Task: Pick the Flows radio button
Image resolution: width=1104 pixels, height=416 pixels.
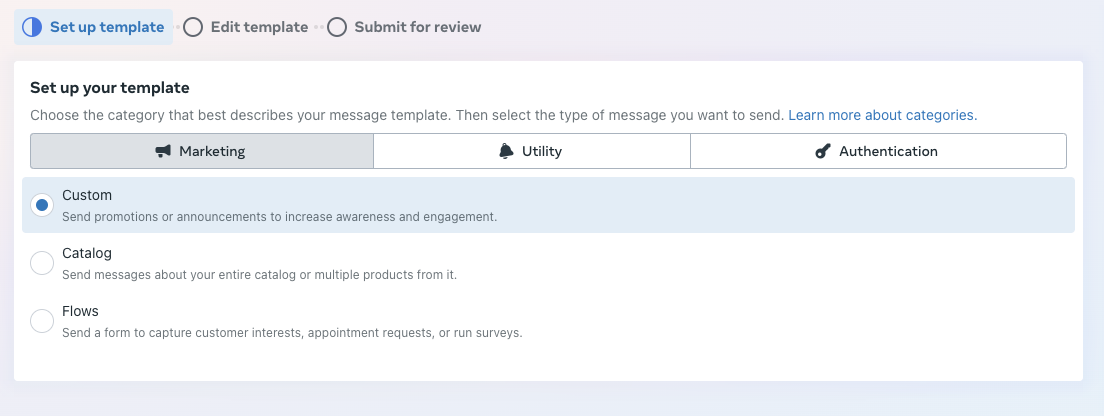Action: tap(42, 321)
